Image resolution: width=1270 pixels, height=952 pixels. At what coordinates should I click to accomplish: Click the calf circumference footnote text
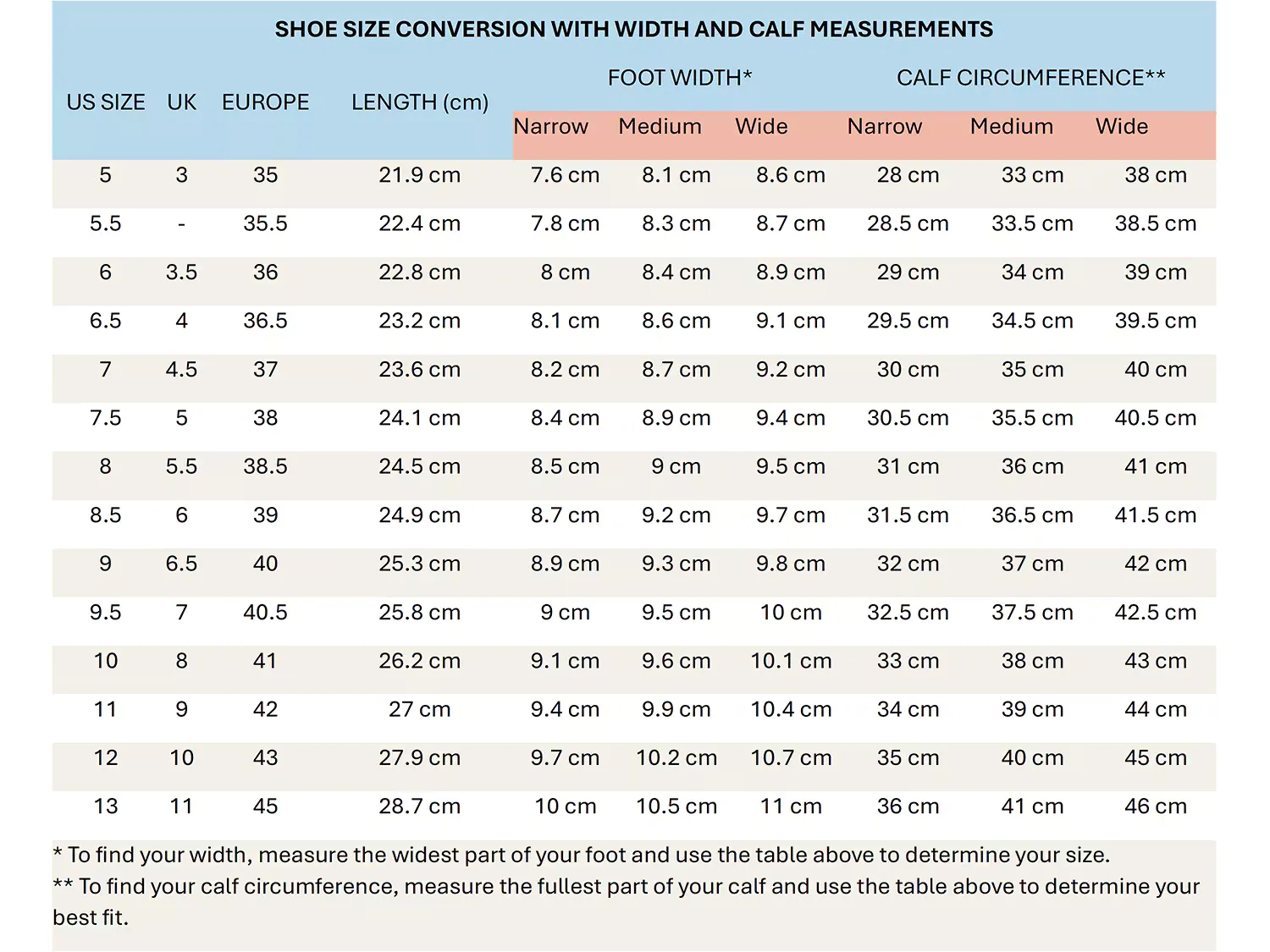(x=627, y=887)
